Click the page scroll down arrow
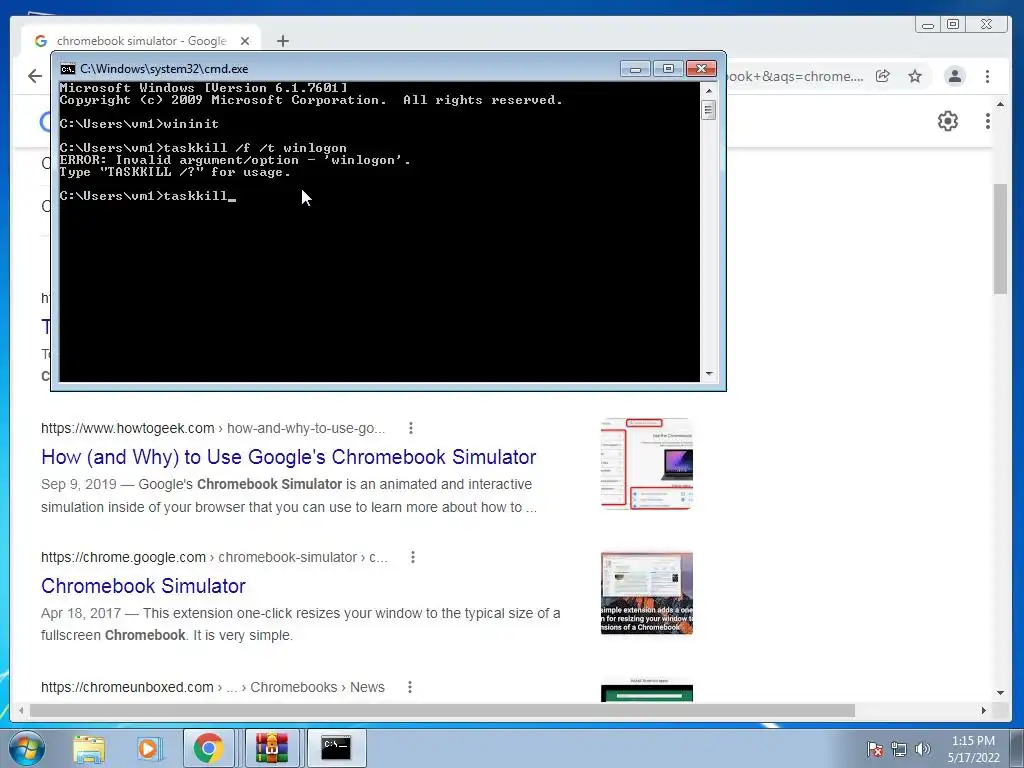Viewport: 1024px width, 768px height. click(x=1000, y=693)
